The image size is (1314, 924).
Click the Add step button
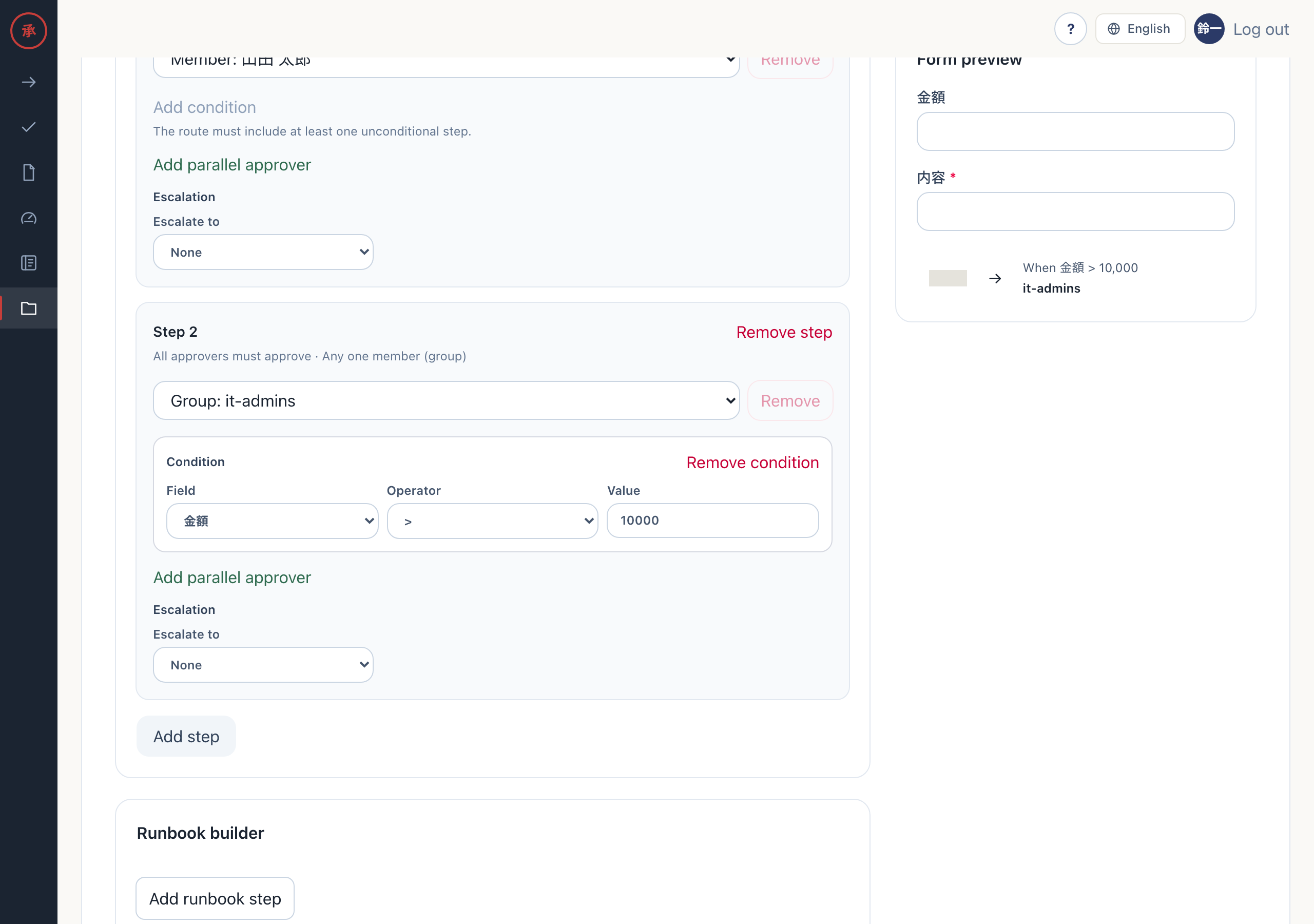pos(186,736)
